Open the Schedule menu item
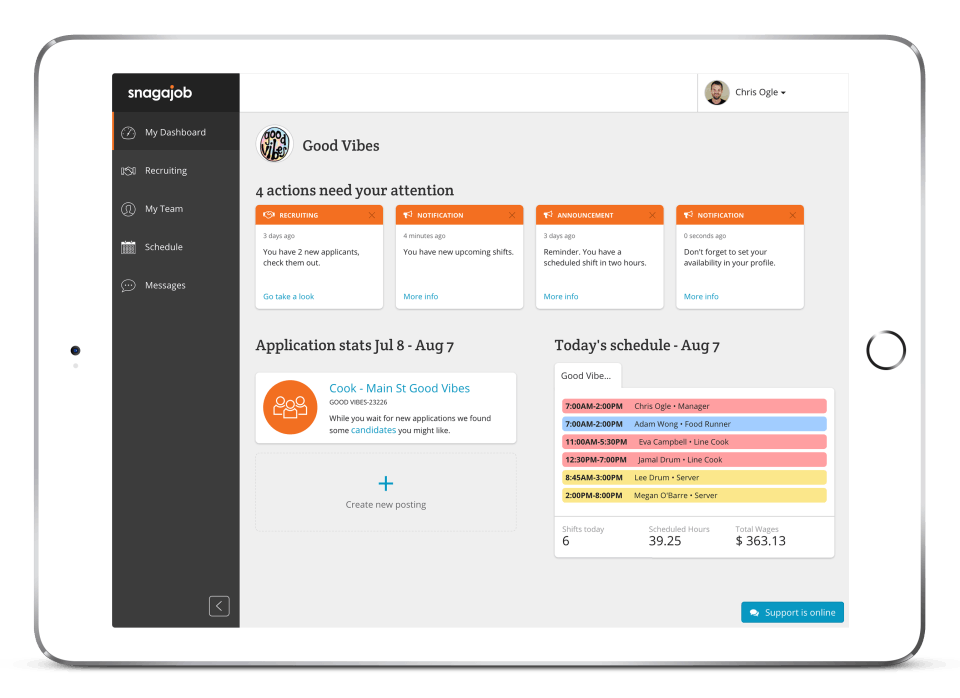Viewport: 960px width, 698px height. tap(176, 247)
